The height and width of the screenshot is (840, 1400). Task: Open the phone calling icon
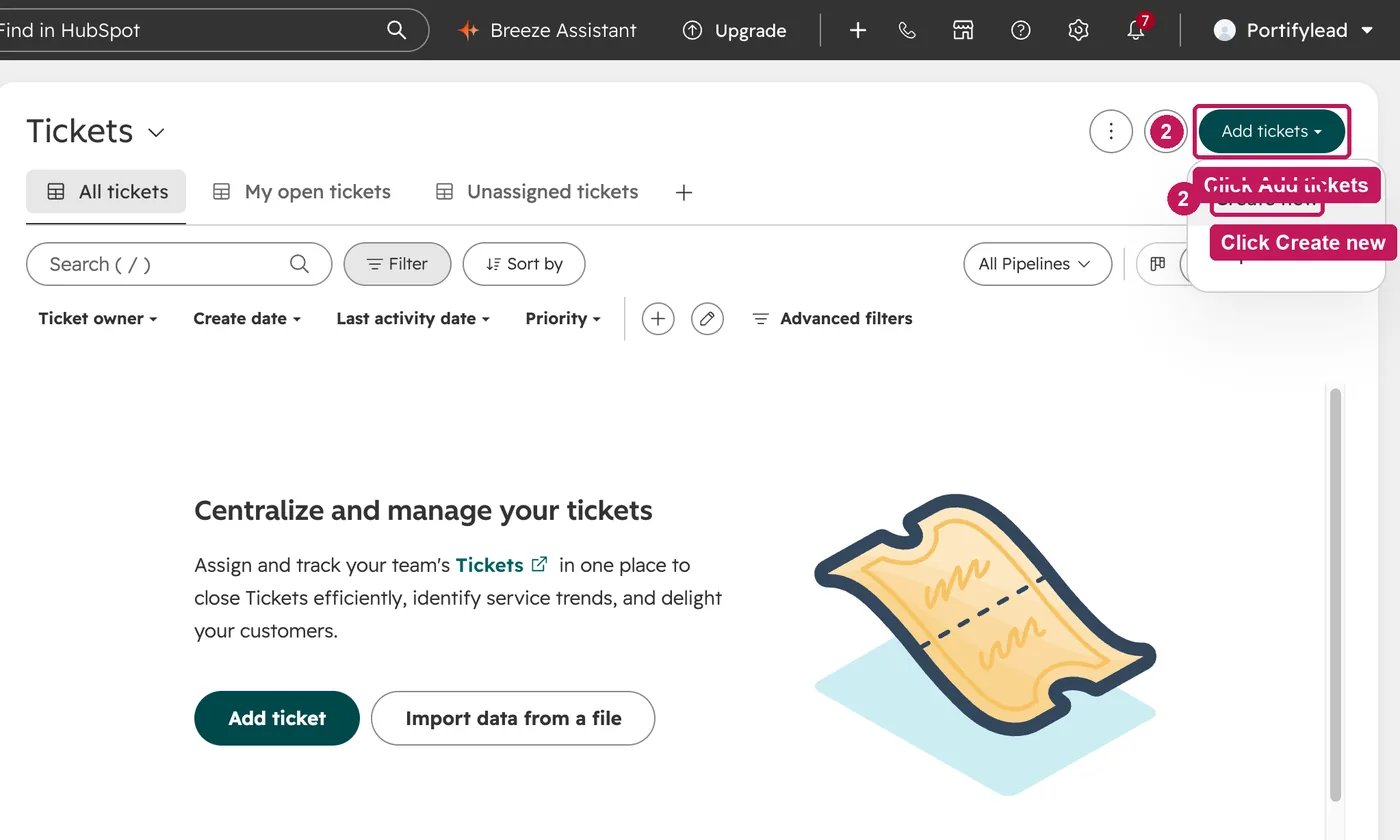click(x=907, y=30)
